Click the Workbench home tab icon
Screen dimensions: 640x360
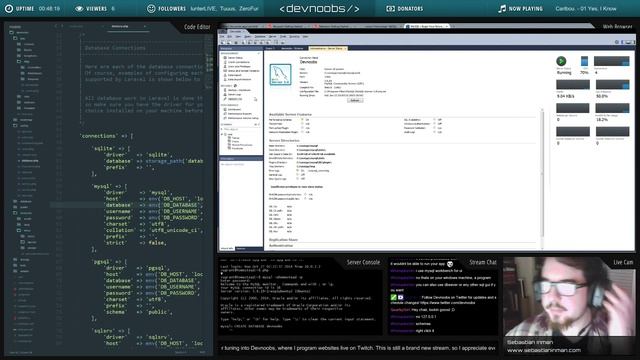(223, 31)
